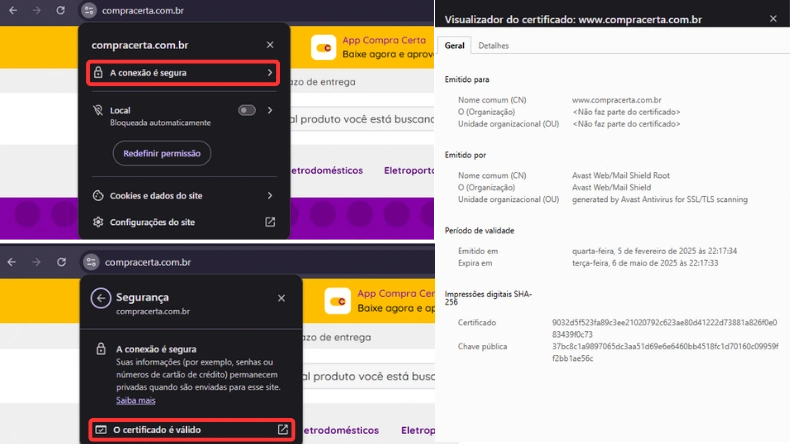
Task: Toggle the Local permission switch
Action: point(246,111)
